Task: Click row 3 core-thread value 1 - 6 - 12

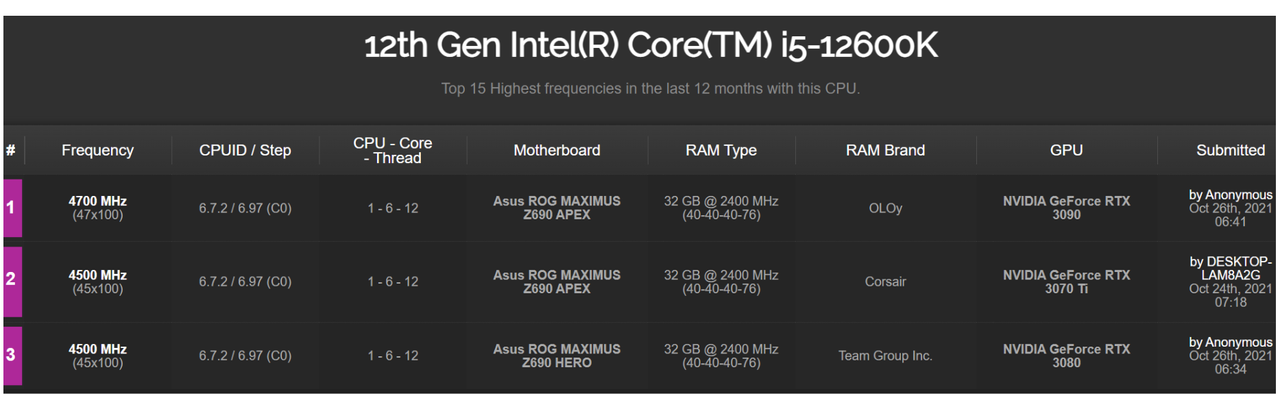Action: 393,356
